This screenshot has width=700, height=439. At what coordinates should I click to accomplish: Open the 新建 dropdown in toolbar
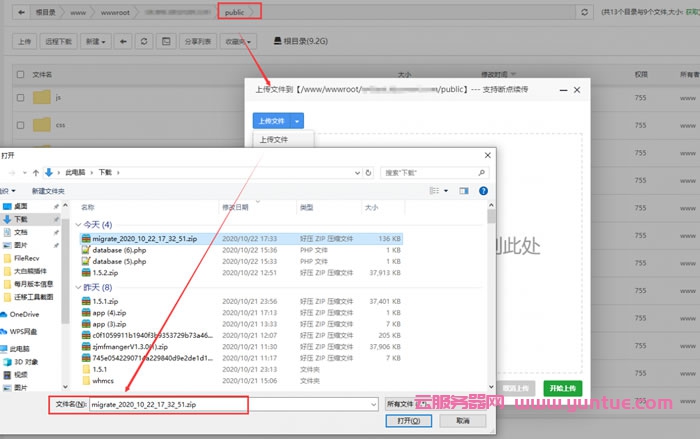96,42
